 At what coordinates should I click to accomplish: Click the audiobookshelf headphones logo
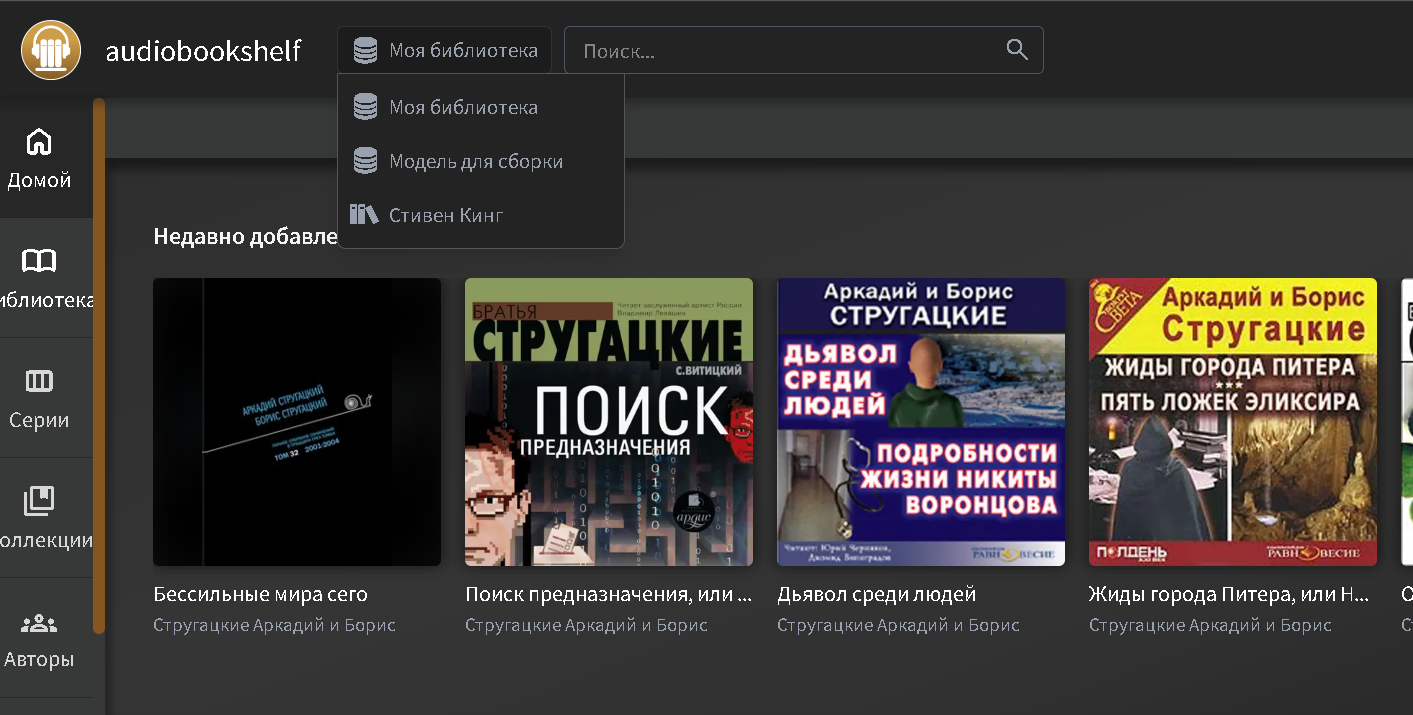point(51,50)
